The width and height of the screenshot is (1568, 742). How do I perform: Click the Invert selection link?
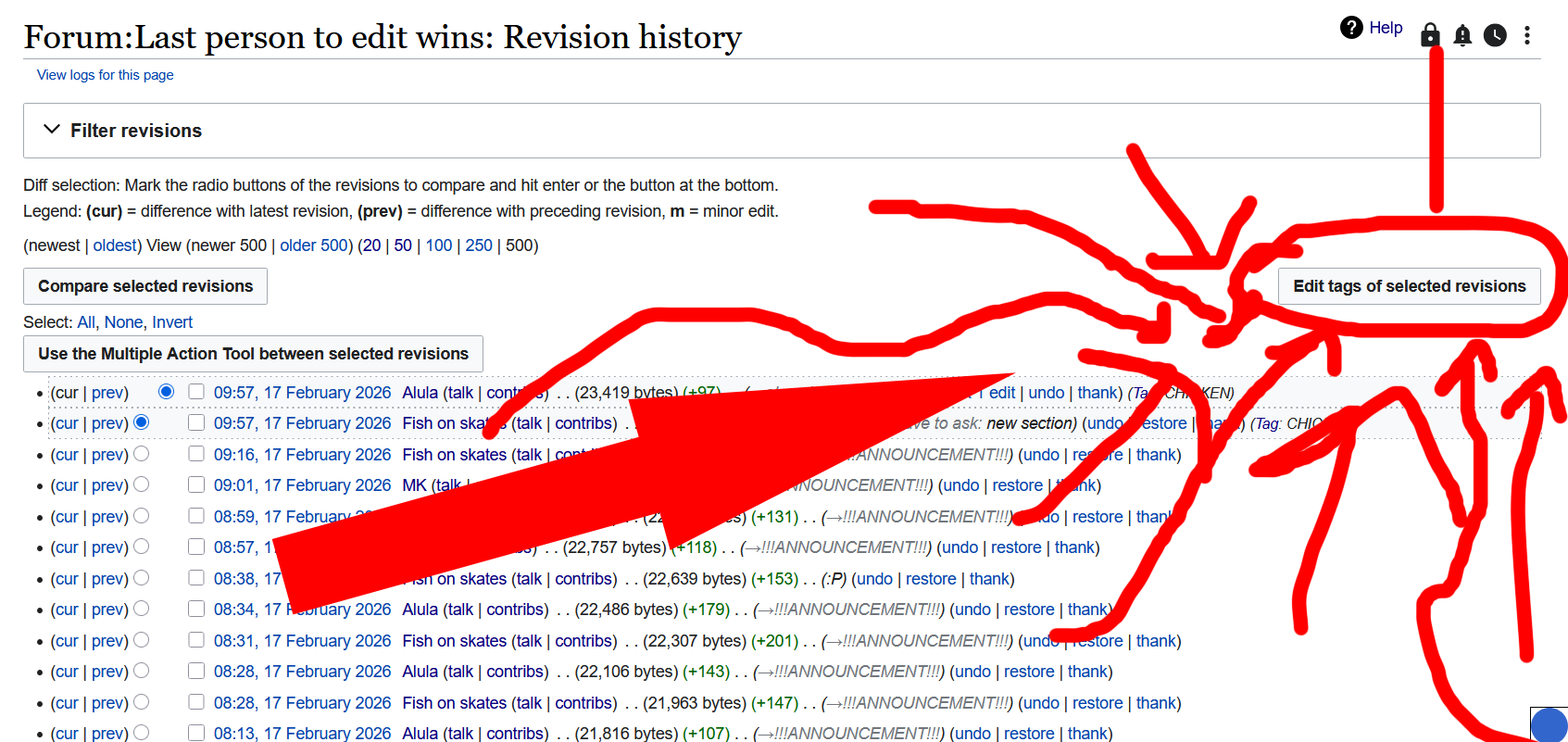tap(172, 322)
